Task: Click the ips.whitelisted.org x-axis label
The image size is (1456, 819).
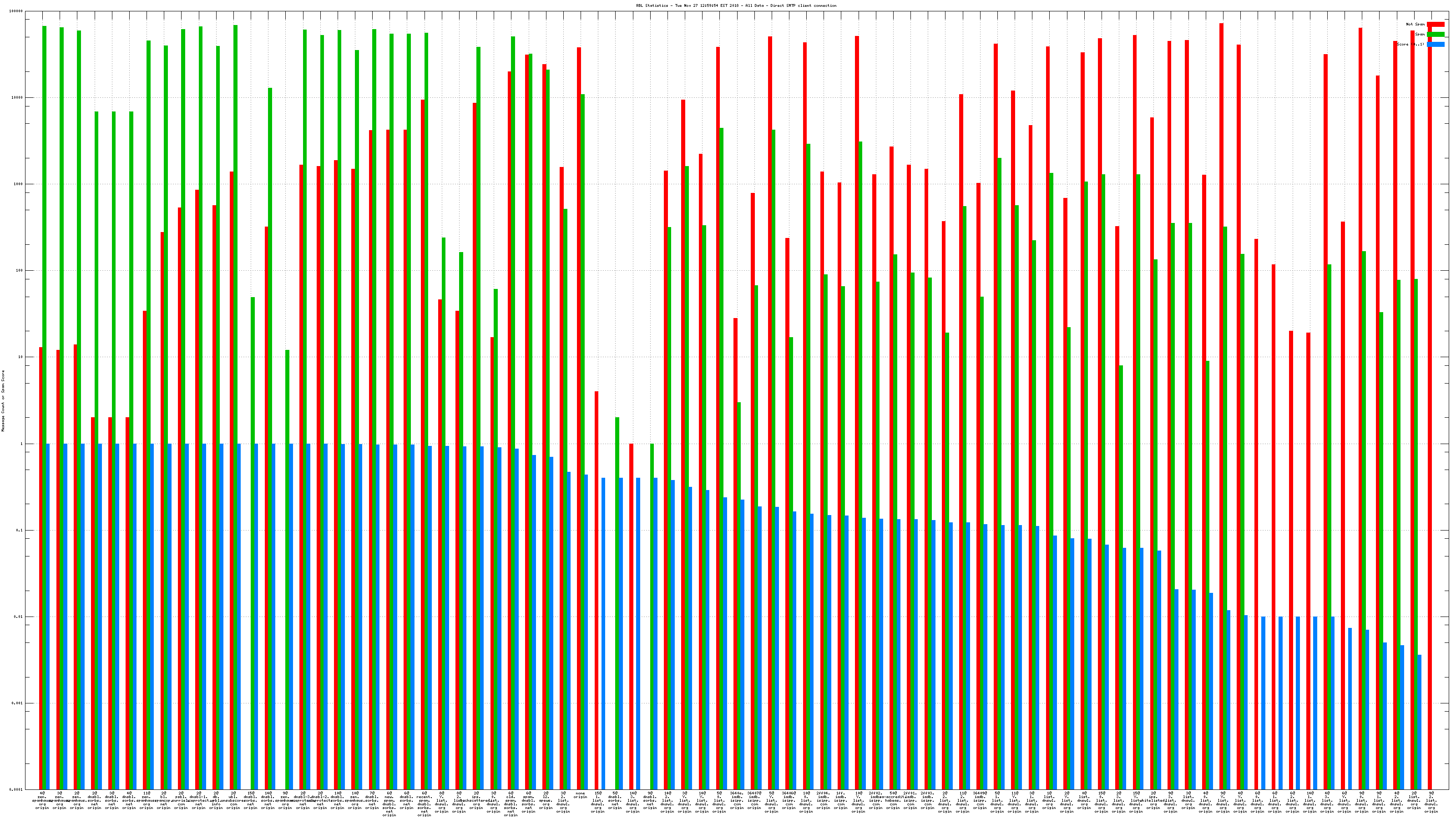Action: [1153, 801]
